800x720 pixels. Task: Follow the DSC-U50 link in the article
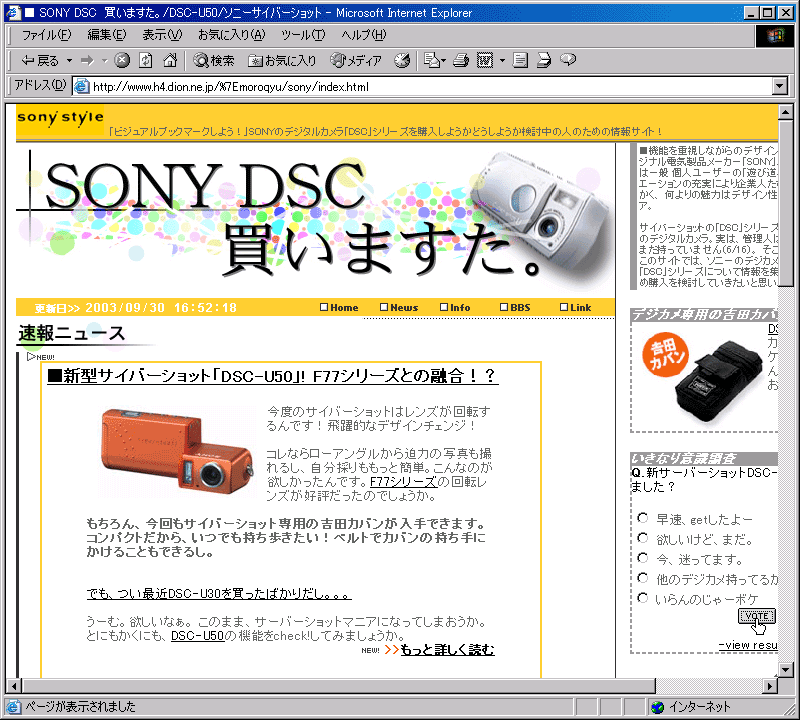[197, 636]
